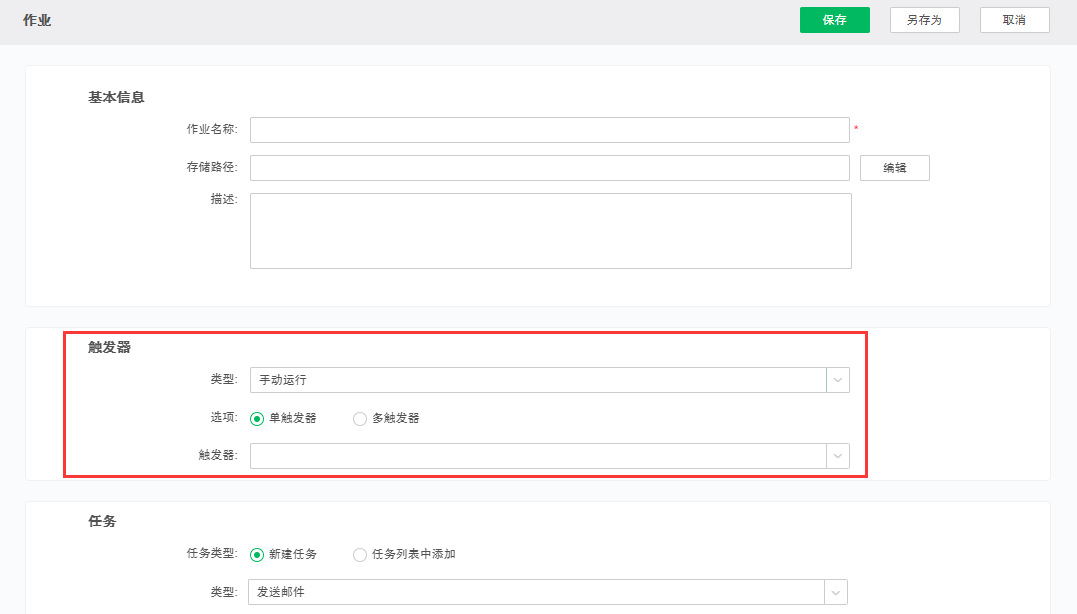Choose the 任务列表中添加 radio option

[360, 554]
